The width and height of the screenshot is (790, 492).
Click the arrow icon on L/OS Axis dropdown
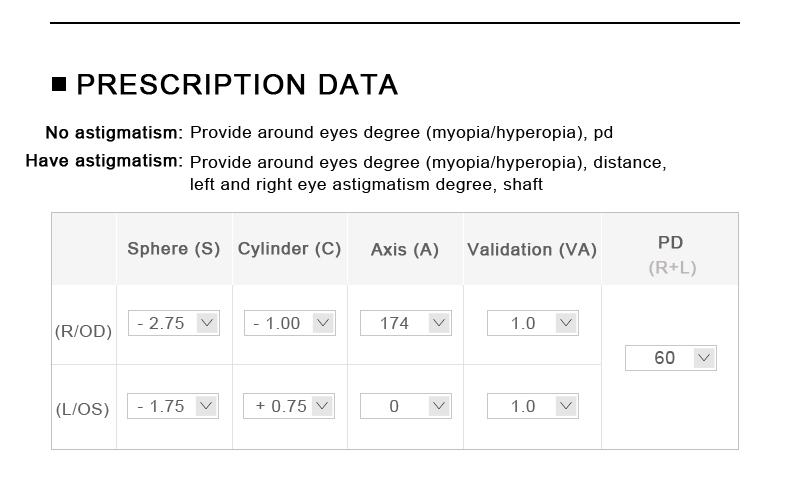(x=439, y=406)
